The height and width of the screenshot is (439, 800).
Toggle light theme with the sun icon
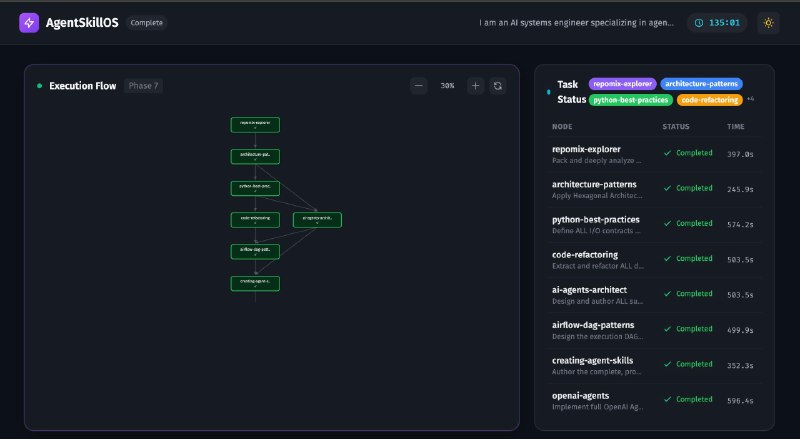coord(768,22)
